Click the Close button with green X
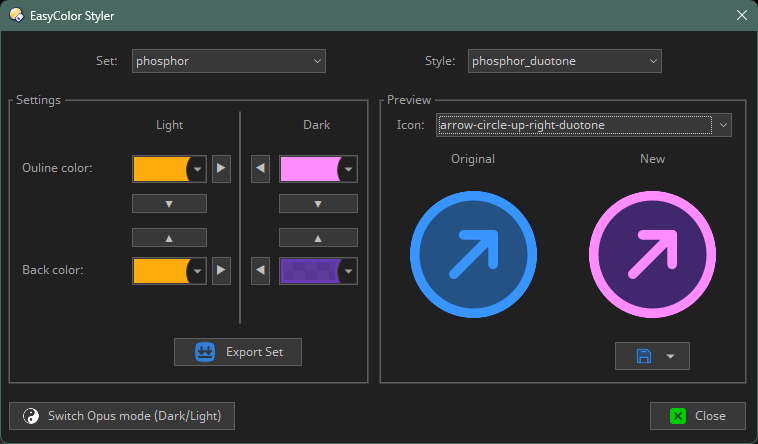The height and width of the screenshot is (444, 758). click(698, 416)
